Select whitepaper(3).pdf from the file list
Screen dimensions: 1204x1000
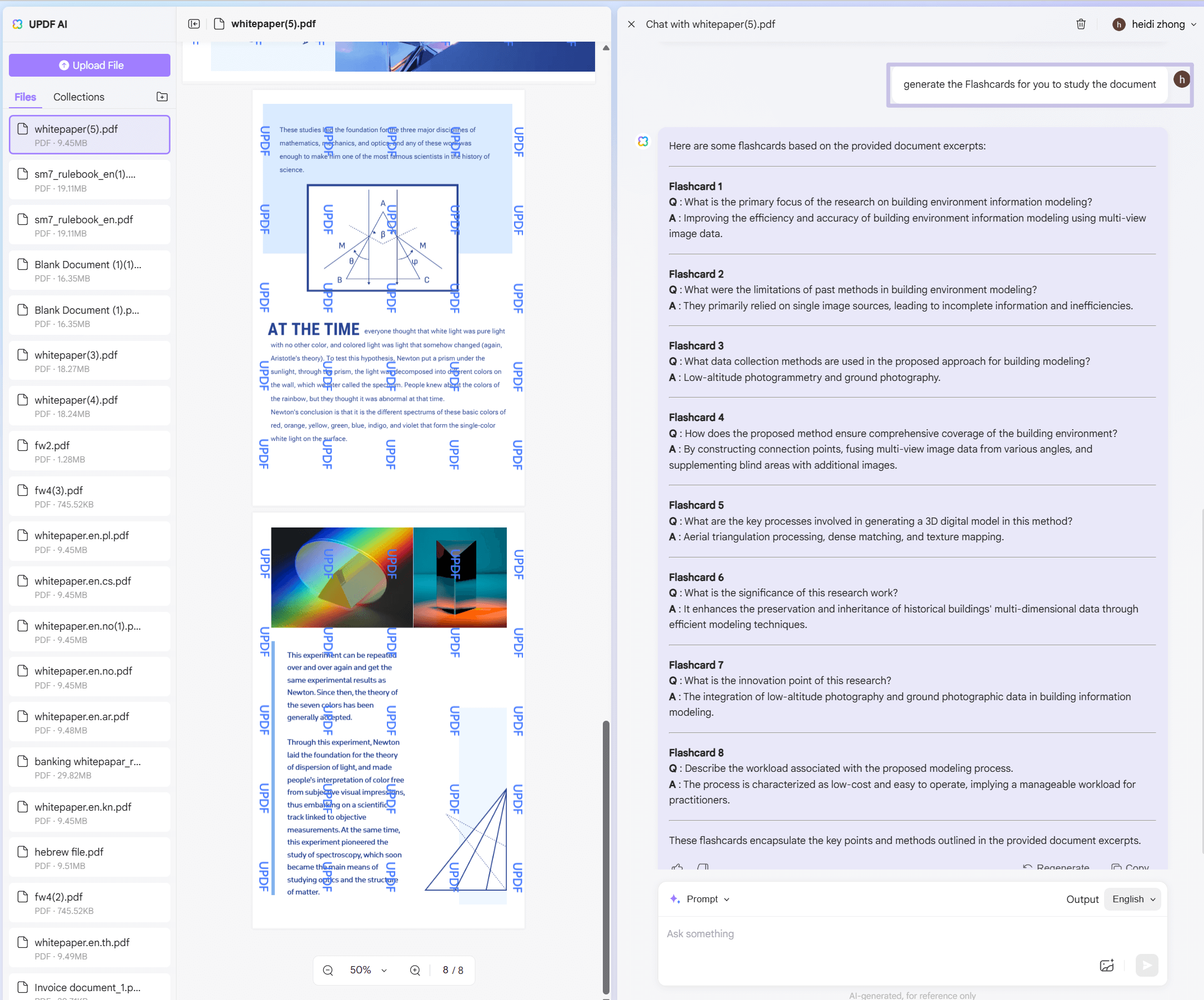coord(89,361)
